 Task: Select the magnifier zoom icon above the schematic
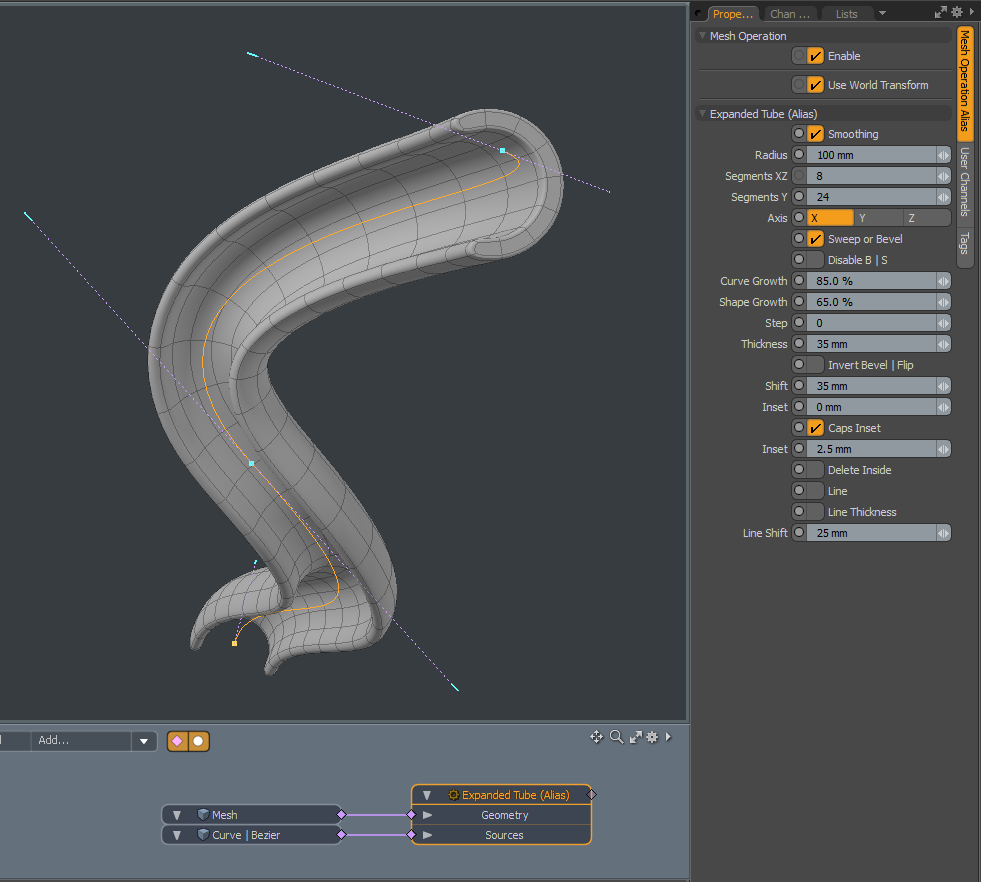614,737
